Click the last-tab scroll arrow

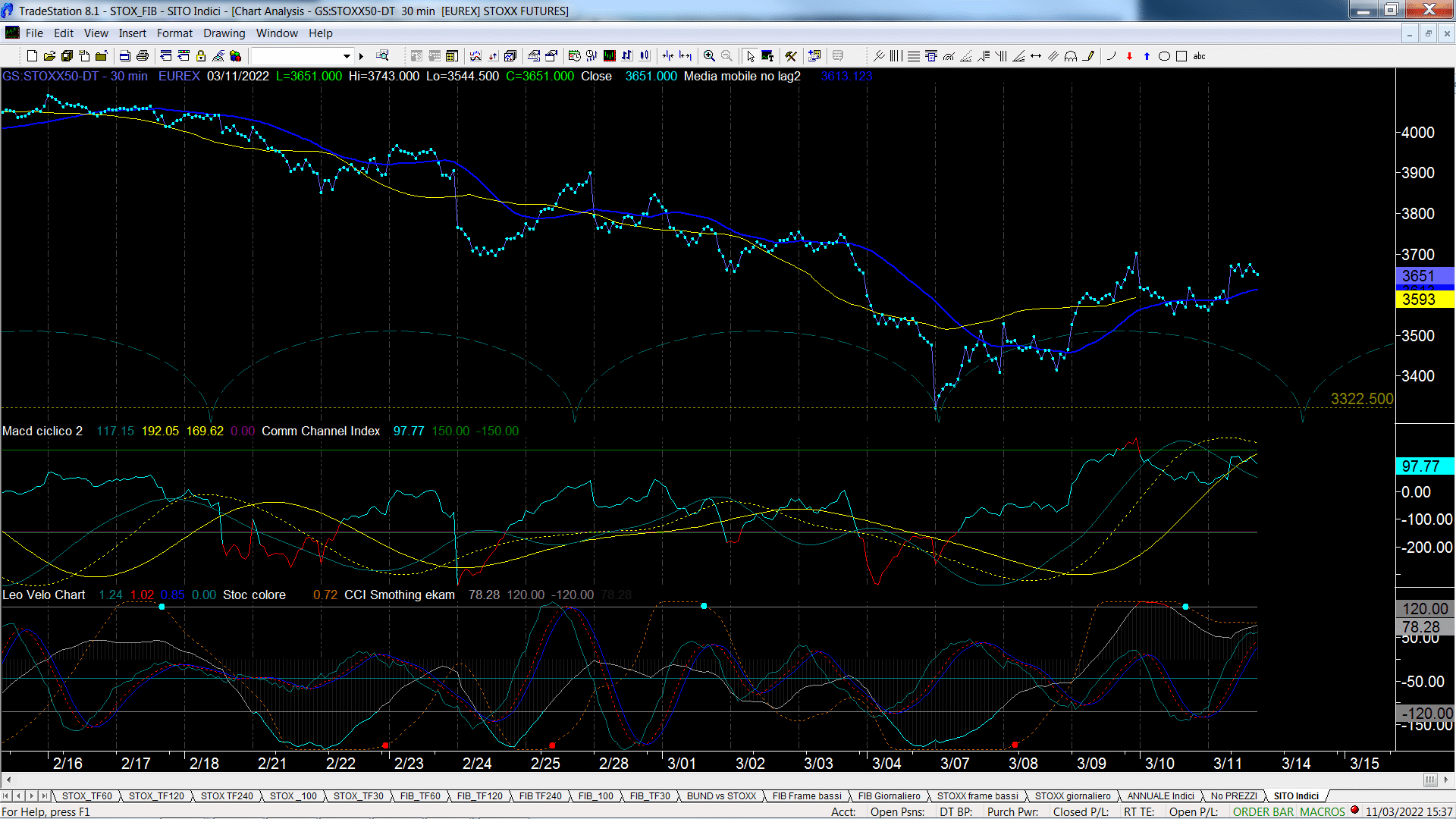coord(45,795)
